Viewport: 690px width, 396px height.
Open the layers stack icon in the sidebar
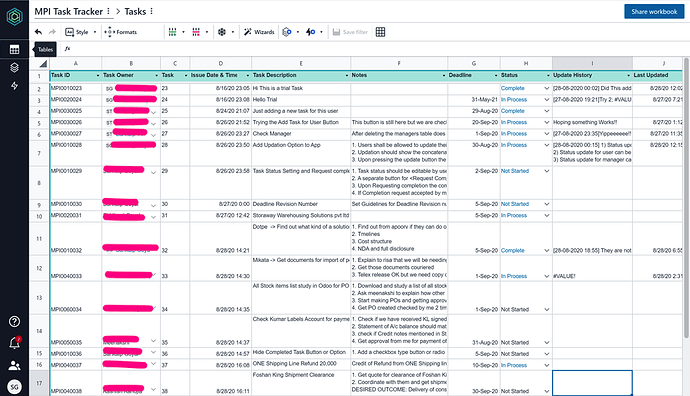click(15, 67)
